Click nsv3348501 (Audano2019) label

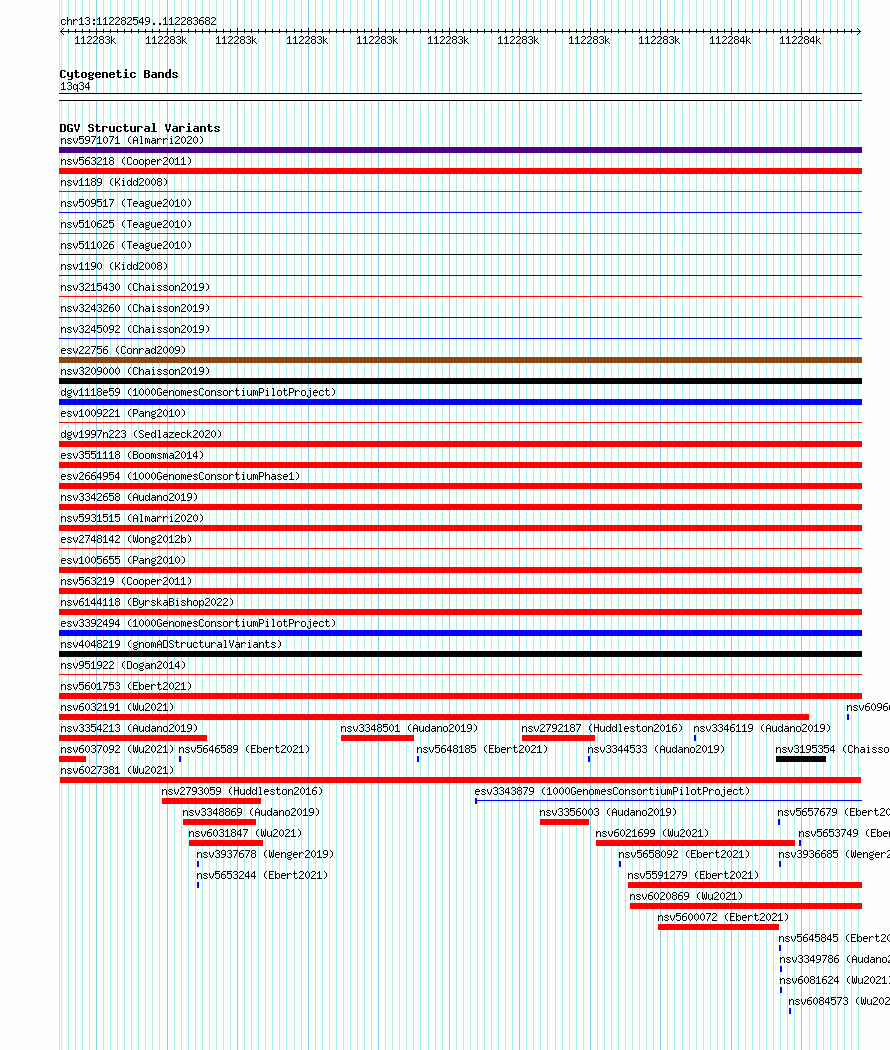click(409, 729)
